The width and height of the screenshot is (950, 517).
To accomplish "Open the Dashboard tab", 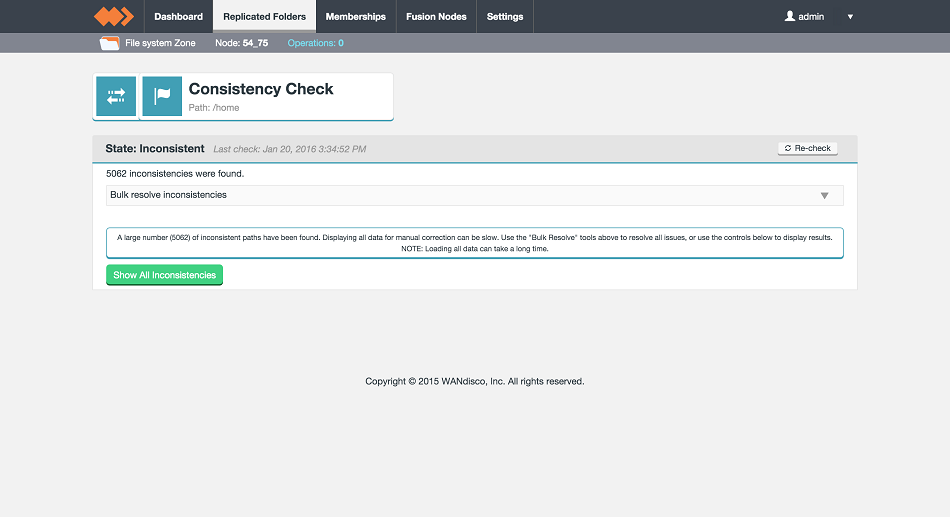I will coord(178,16).
